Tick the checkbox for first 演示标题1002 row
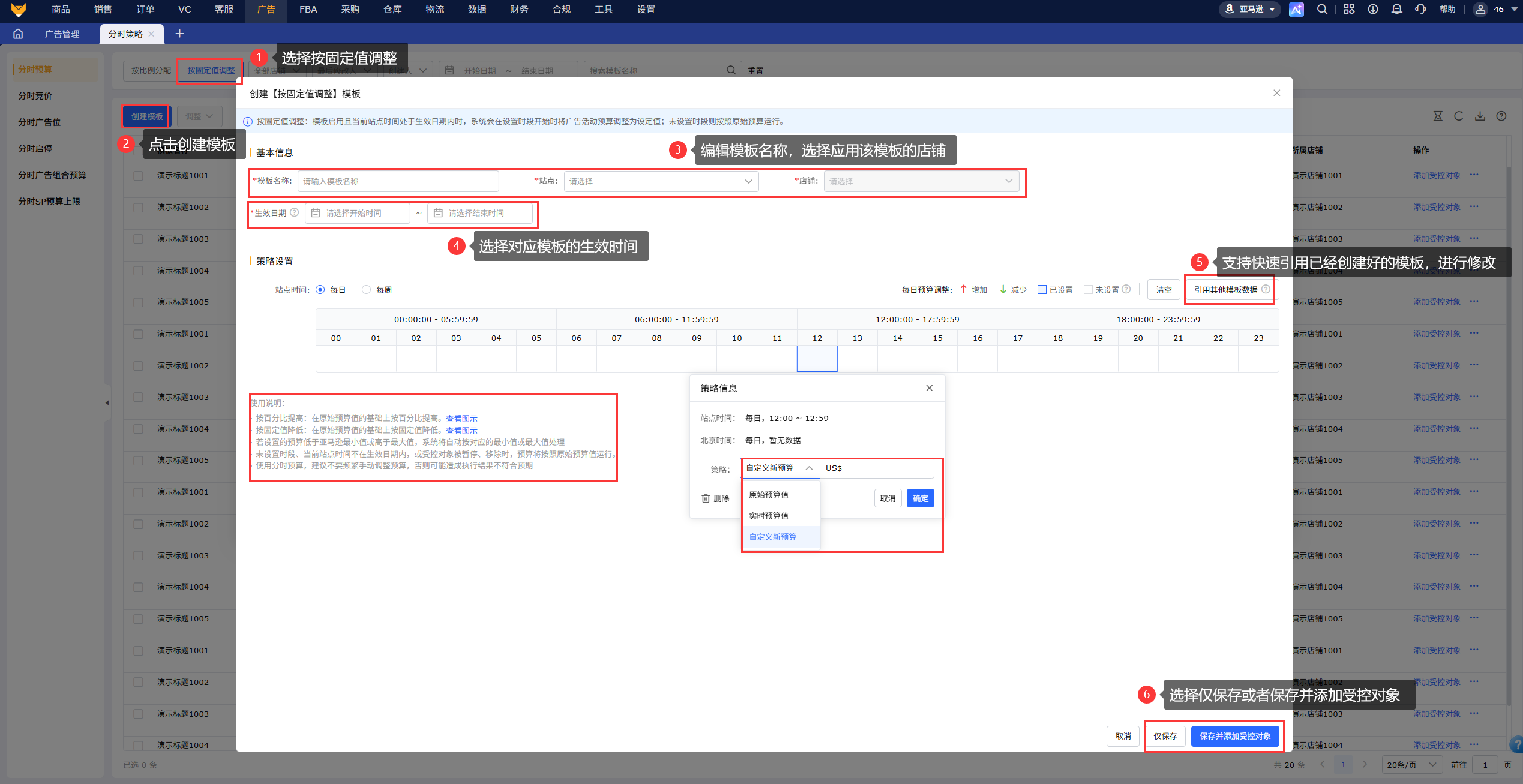The height and width of the screenshot is (784, 1523). [x=138, y=208]
